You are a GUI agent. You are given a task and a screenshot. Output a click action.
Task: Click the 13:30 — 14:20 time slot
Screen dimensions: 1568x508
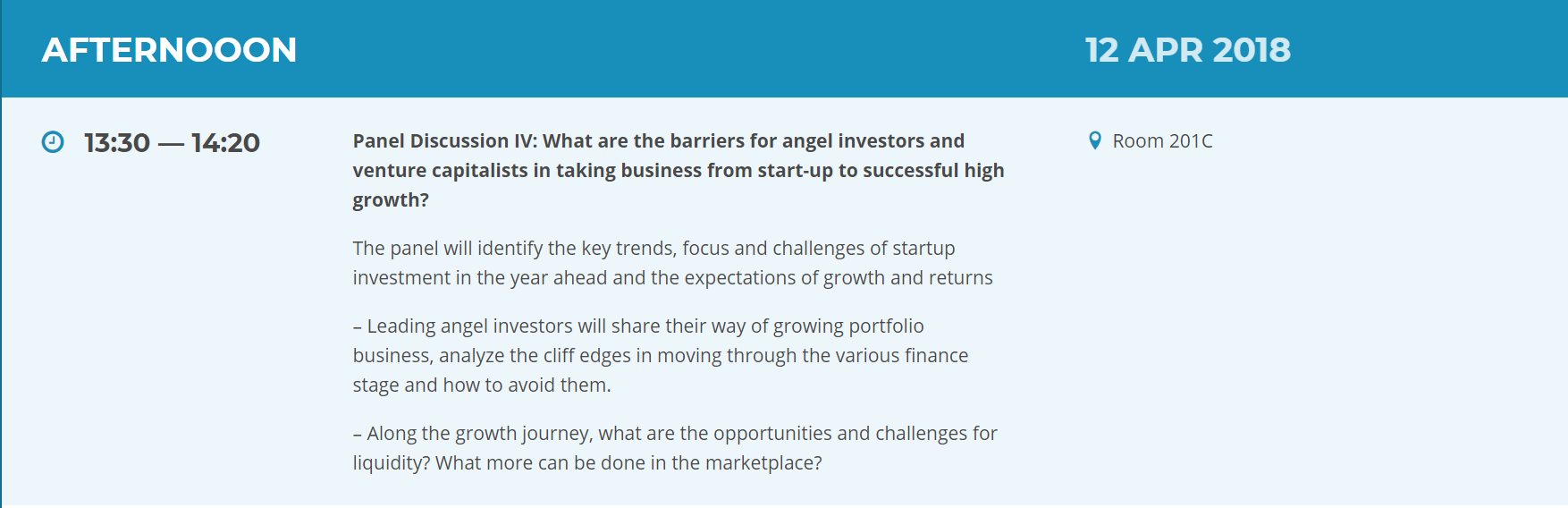click(x=172, y=142)
